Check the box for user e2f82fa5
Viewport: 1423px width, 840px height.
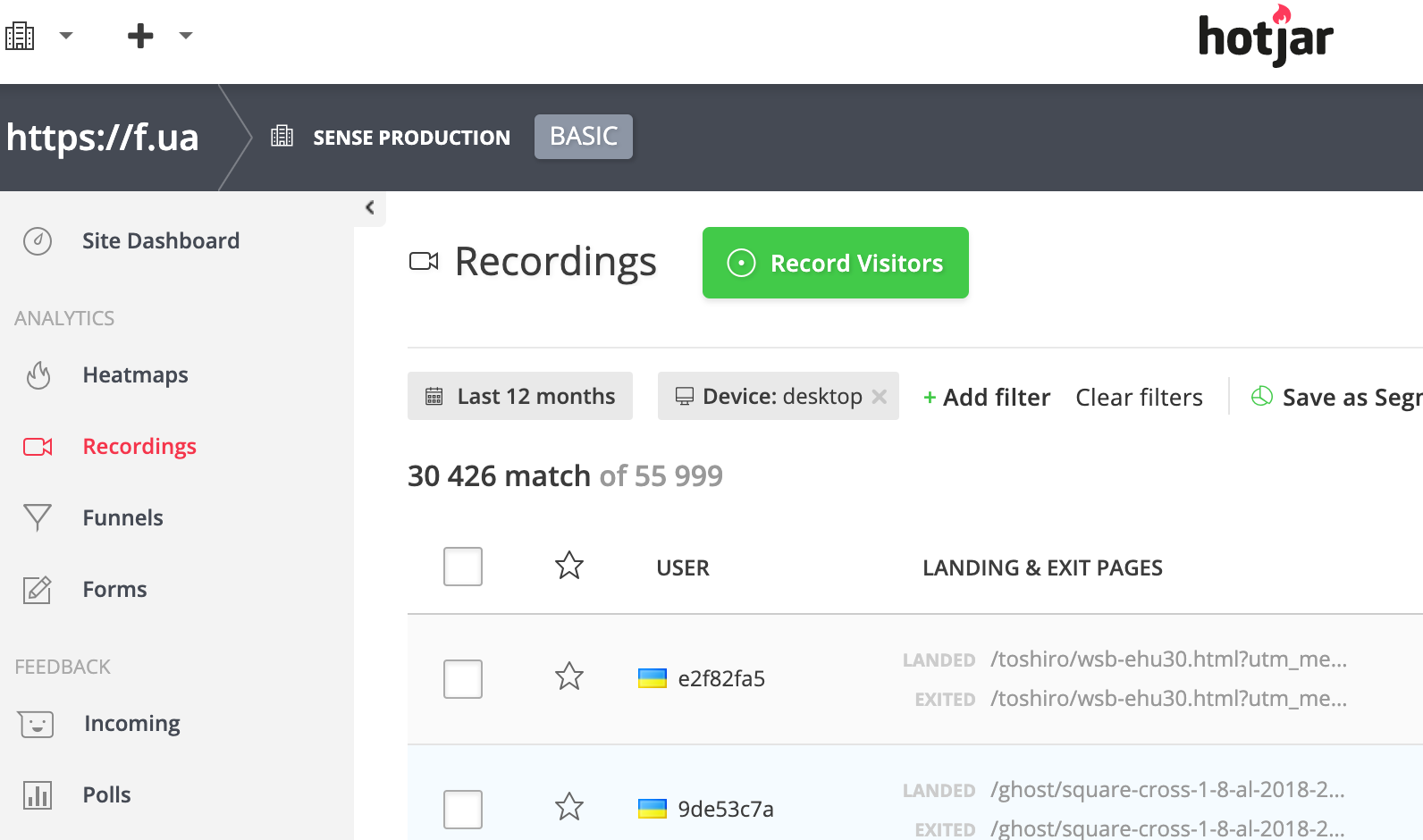pyautogui.click(x=463, y=679)
